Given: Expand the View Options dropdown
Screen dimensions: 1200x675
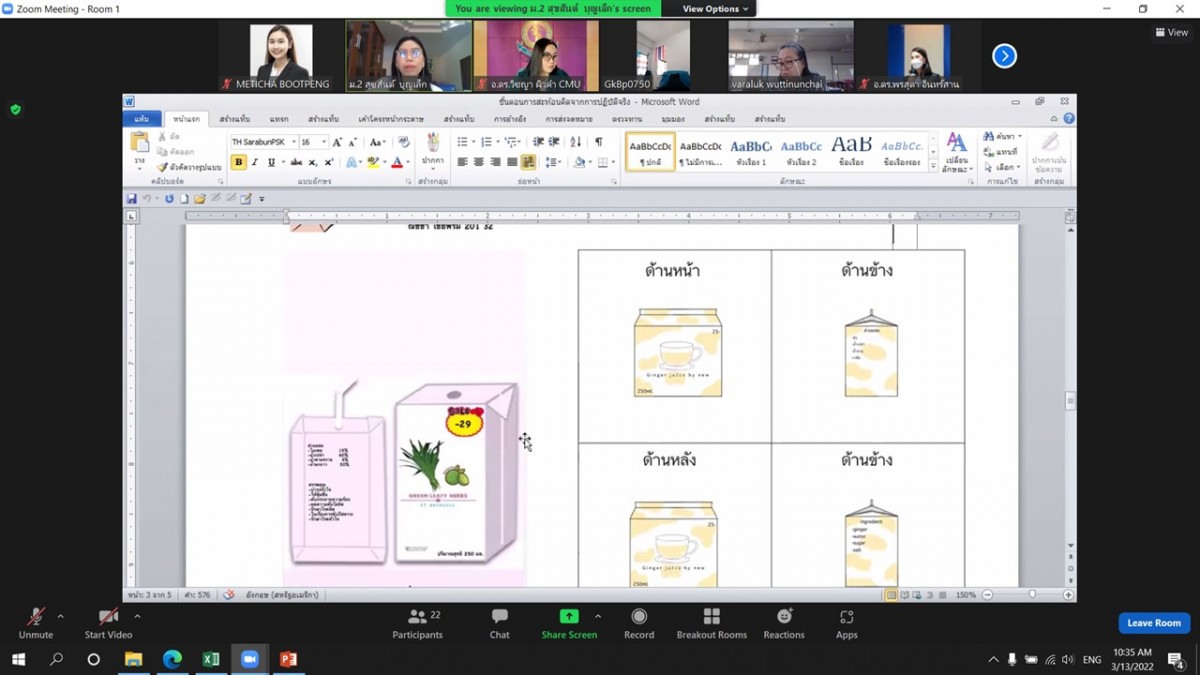Looking at the screenshot, I should coord(715,9).
